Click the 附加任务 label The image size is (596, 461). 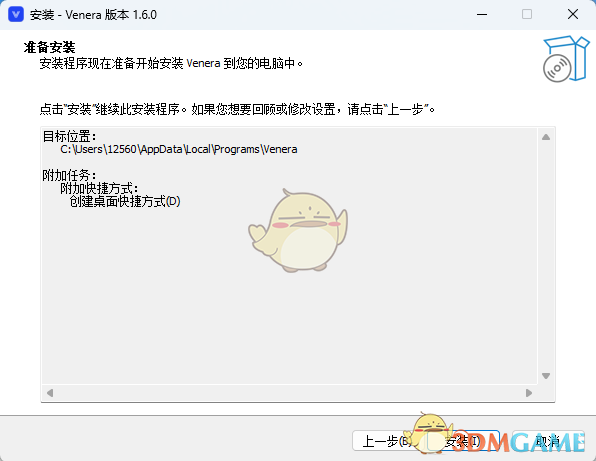(x=69, y=175)
